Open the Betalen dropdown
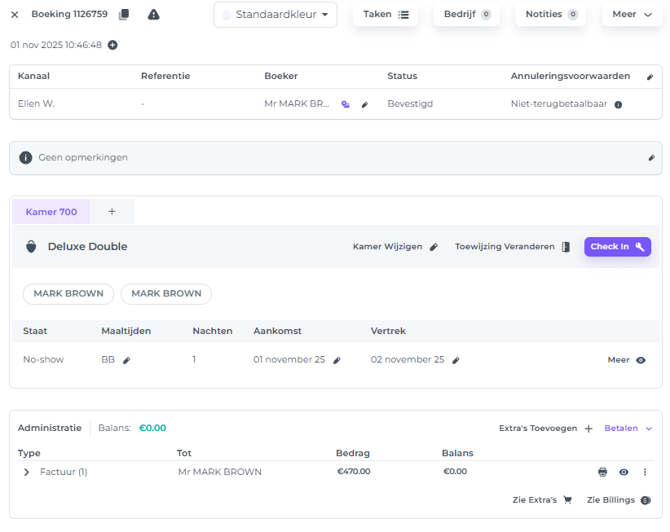670x532 pixels. pos(628,428)
